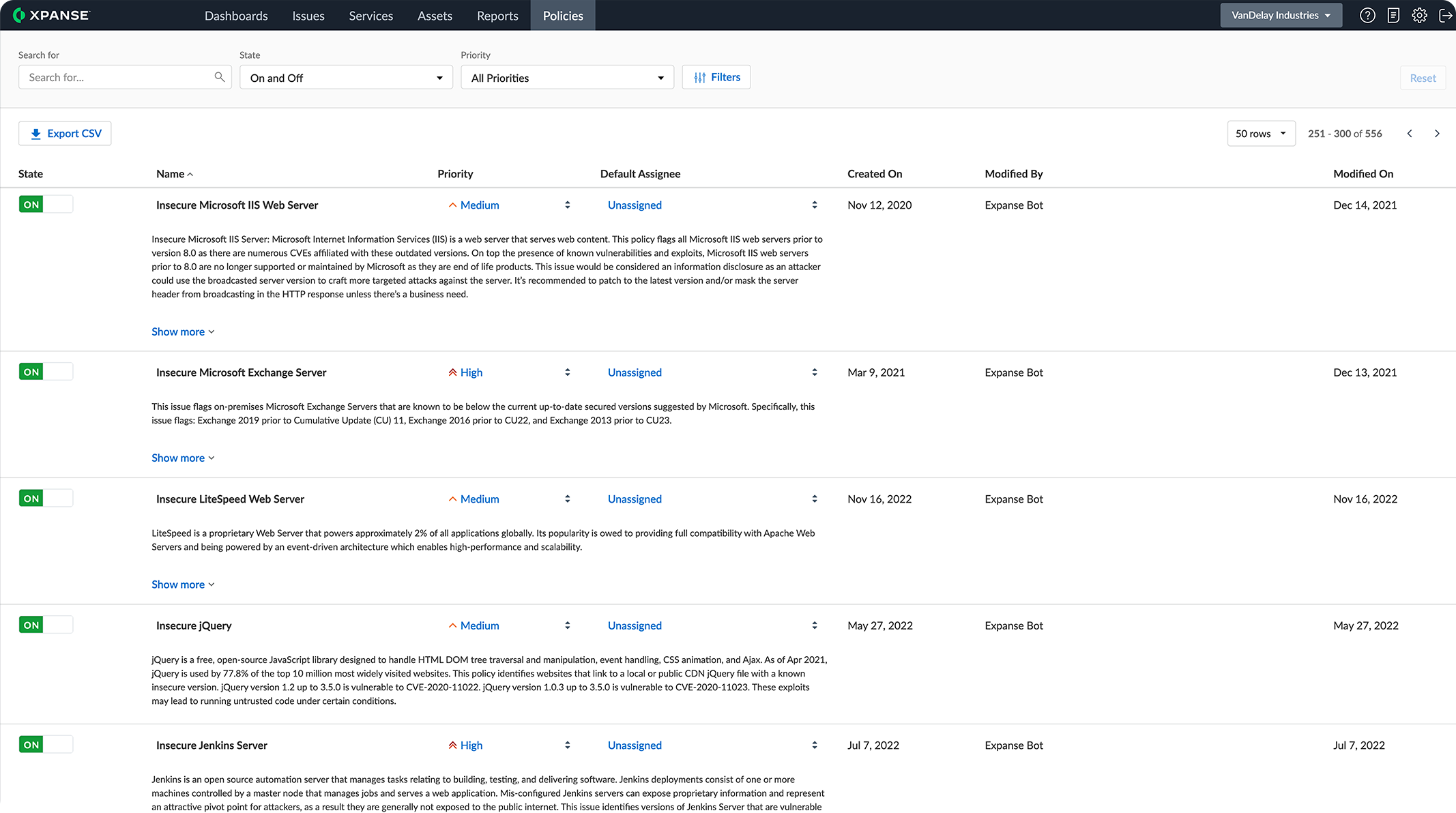The image size is (1456, 813).
Task: Click the logout arrow icon
Action: [1445, 15]
